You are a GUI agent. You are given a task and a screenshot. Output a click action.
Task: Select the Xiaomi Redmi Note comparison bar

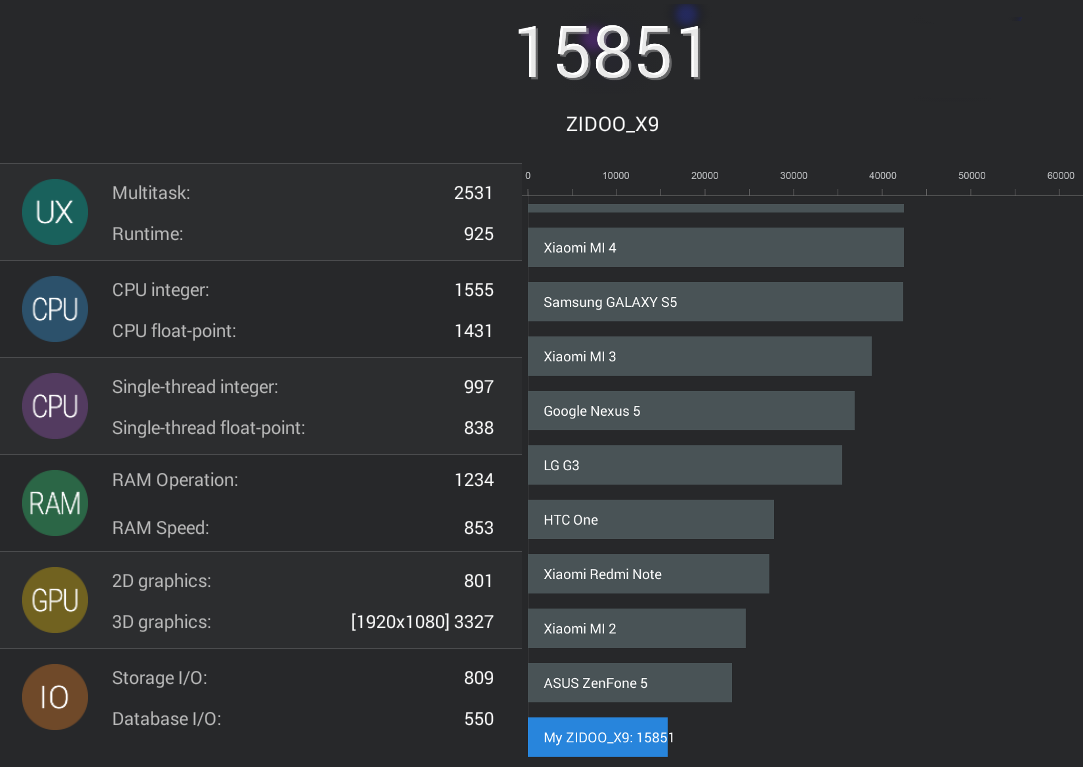pyautogui.click(x=649, y=574)
